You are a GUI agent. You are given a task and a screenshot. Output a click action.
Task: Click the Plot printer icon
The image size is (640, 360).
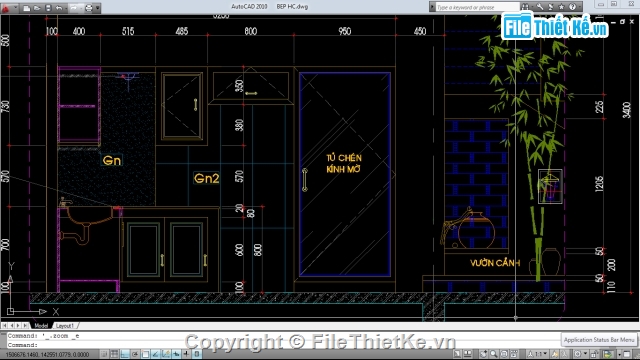[89, 8]
